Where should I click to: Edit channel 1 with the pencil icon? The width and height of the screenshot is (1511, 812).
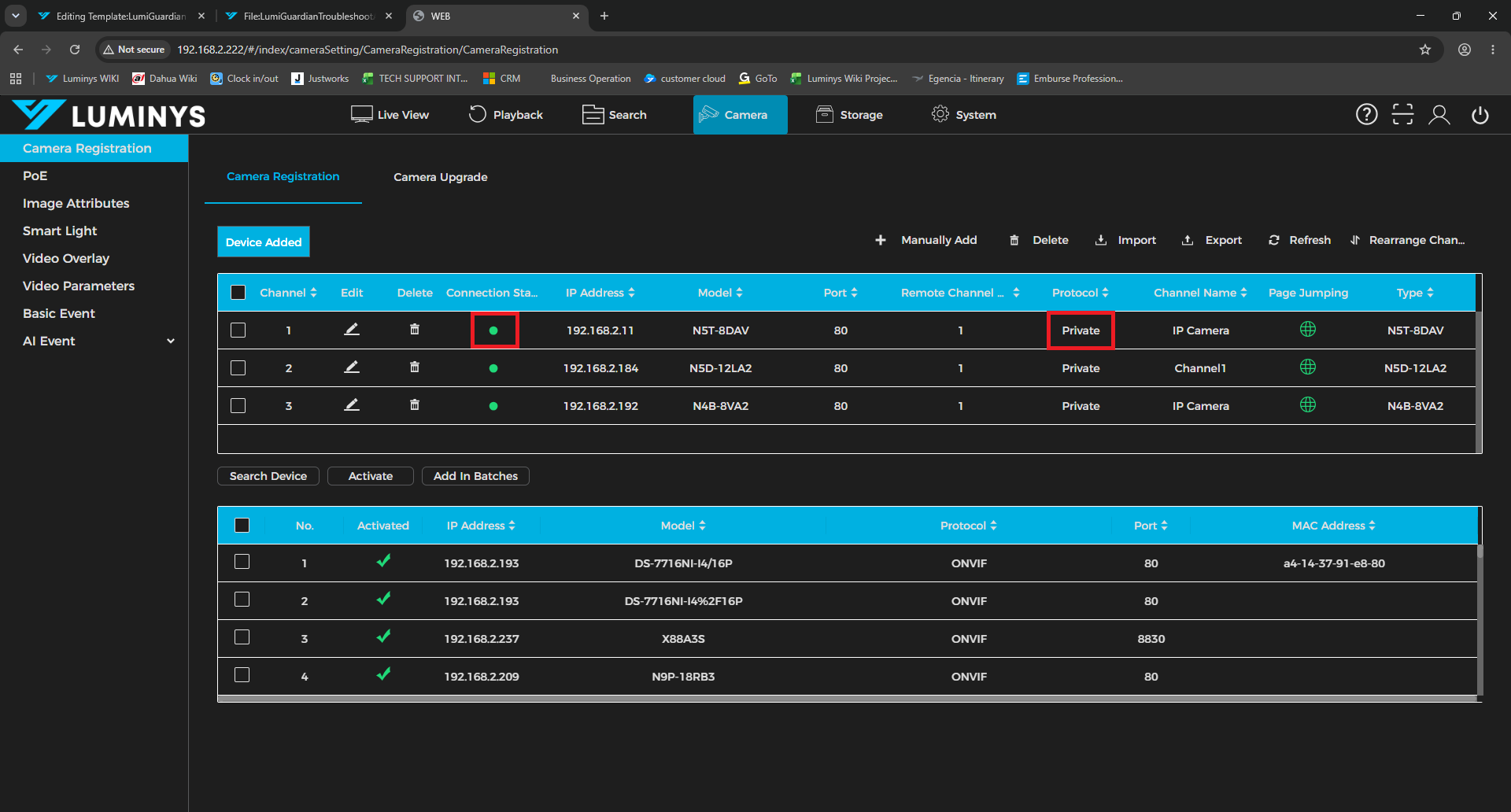click(352, 330)
